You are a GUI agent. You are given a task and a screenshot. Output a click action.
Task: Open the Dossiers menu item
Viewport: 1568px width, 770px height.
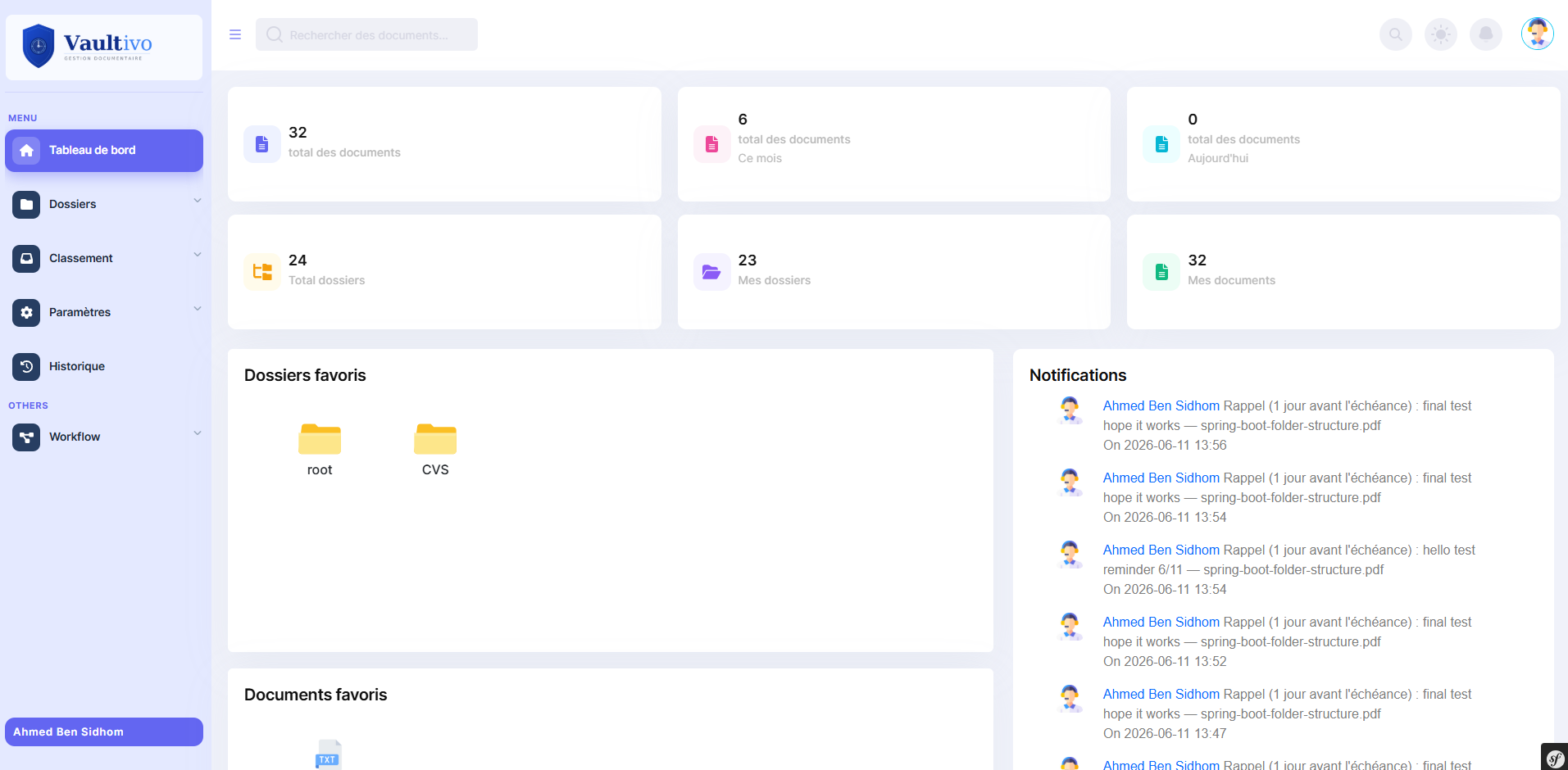pos(104,204)
